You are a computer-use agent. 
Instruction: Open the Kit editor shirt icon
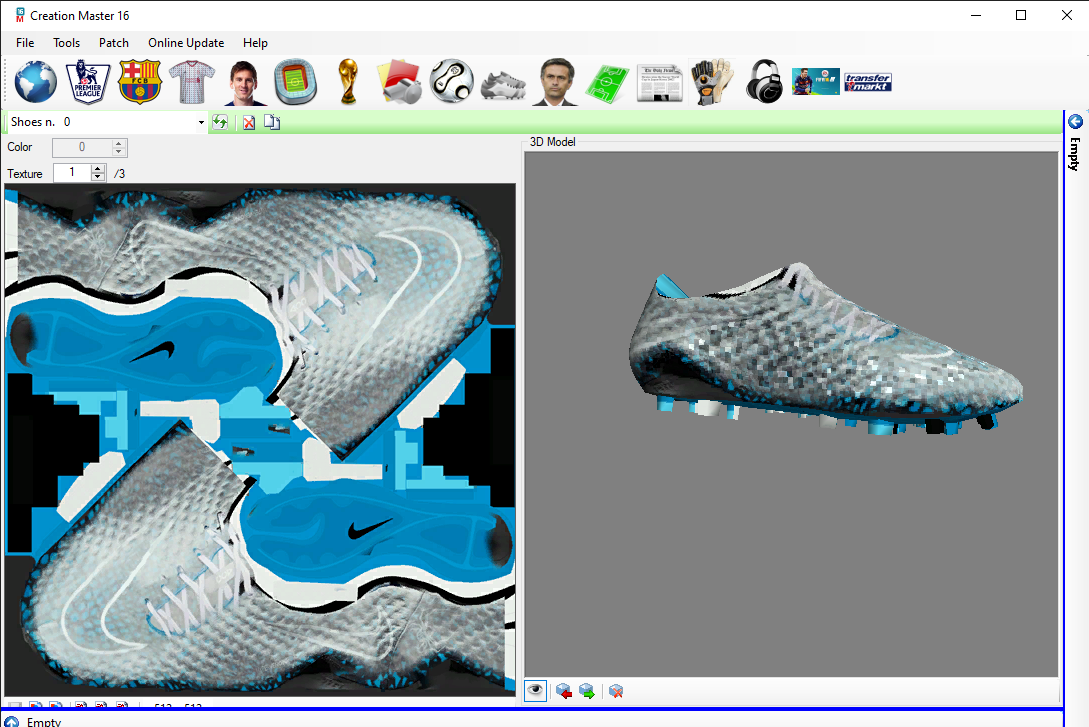click(192, 82)
